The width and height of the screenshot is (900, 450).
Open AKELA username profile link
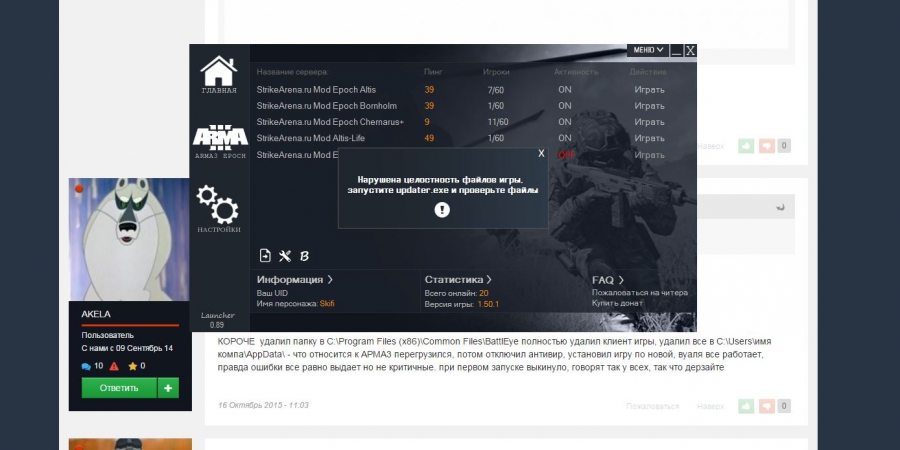pos(96,314)
